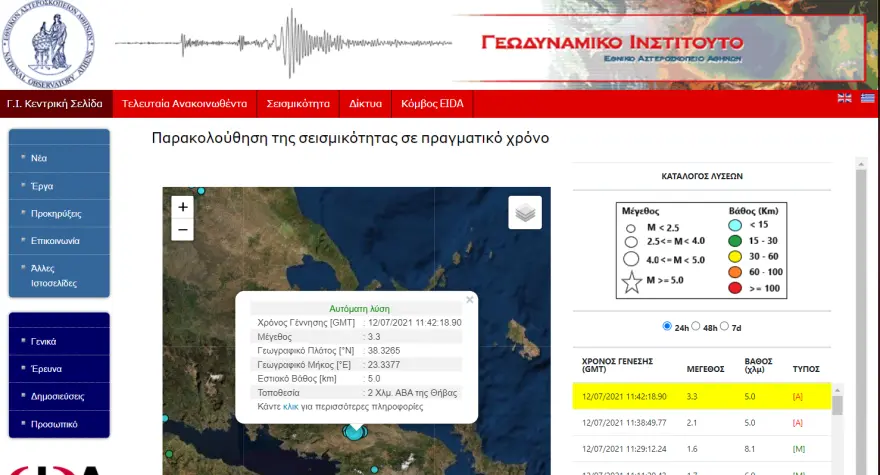Select the 24h time range
Screen dimensions: 880x475
(668, 326)
